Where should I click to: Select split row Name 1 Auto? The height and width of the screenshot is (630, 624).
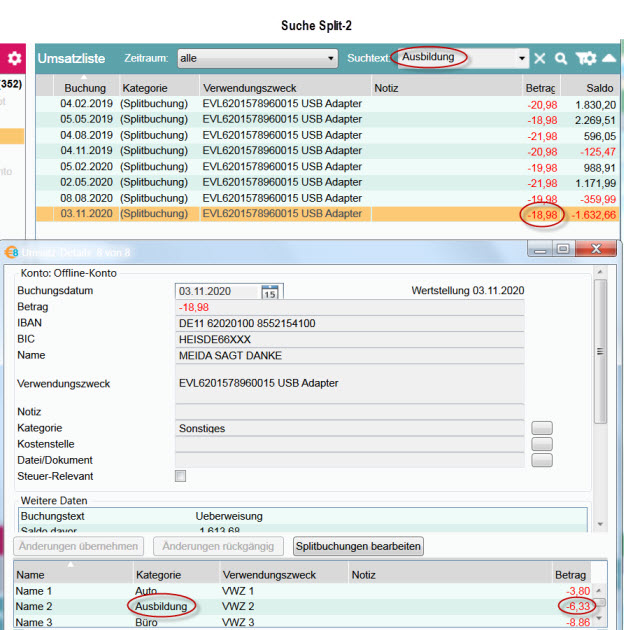(303, 591)
